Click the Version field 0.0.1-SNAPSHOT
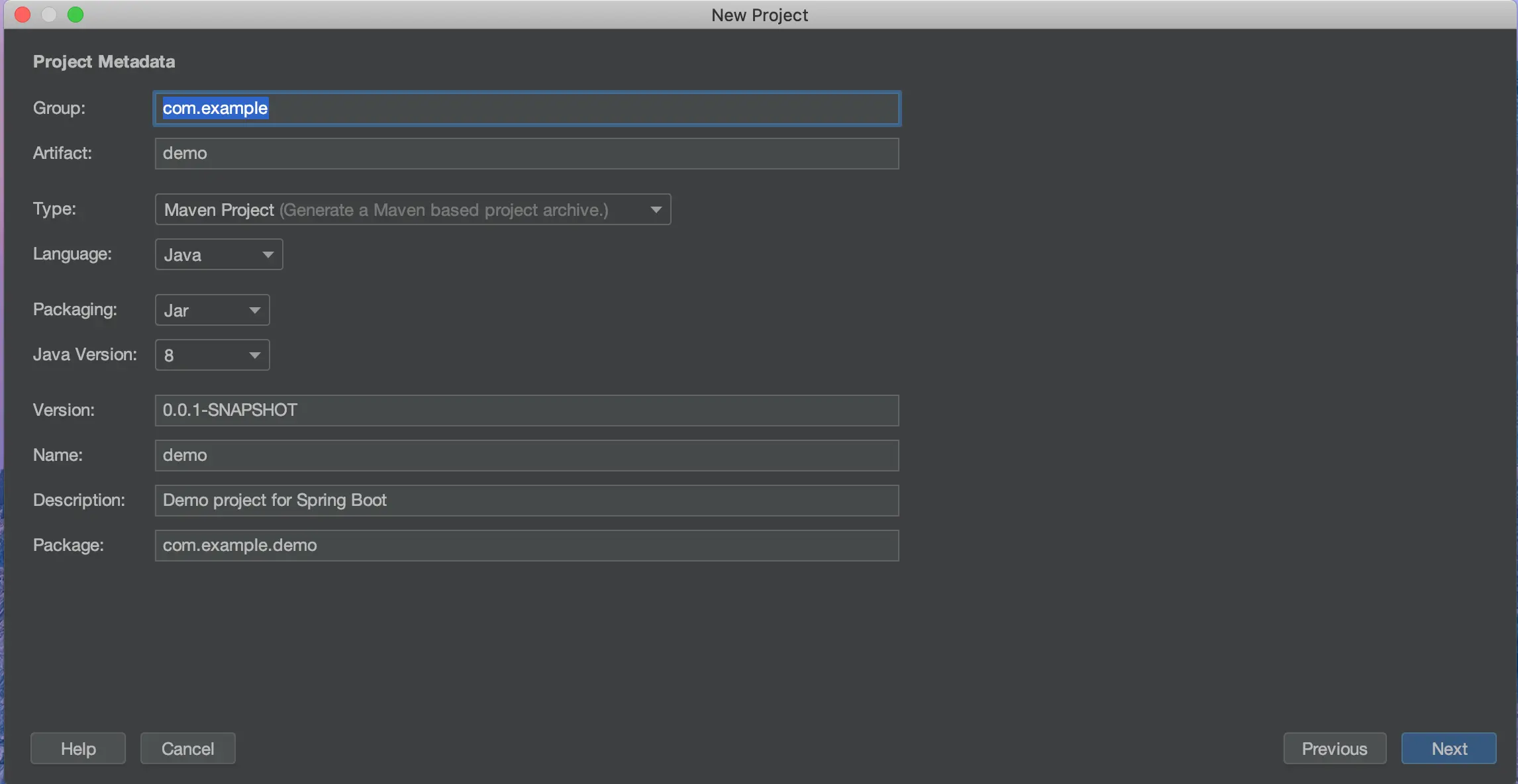The height and width of the screenshot is (784, 1518). click(526, 411)
